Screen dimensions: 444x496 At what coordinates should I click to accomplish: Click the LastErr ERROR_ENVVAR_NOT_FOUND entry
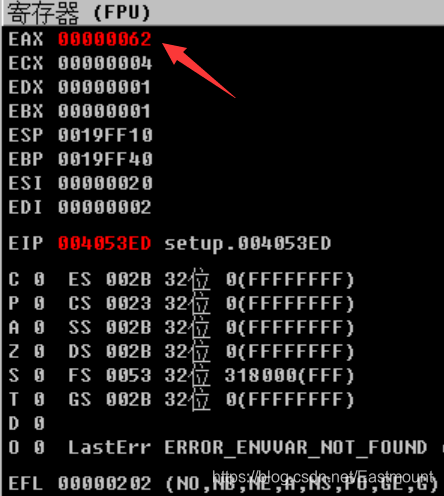point(247,448)
